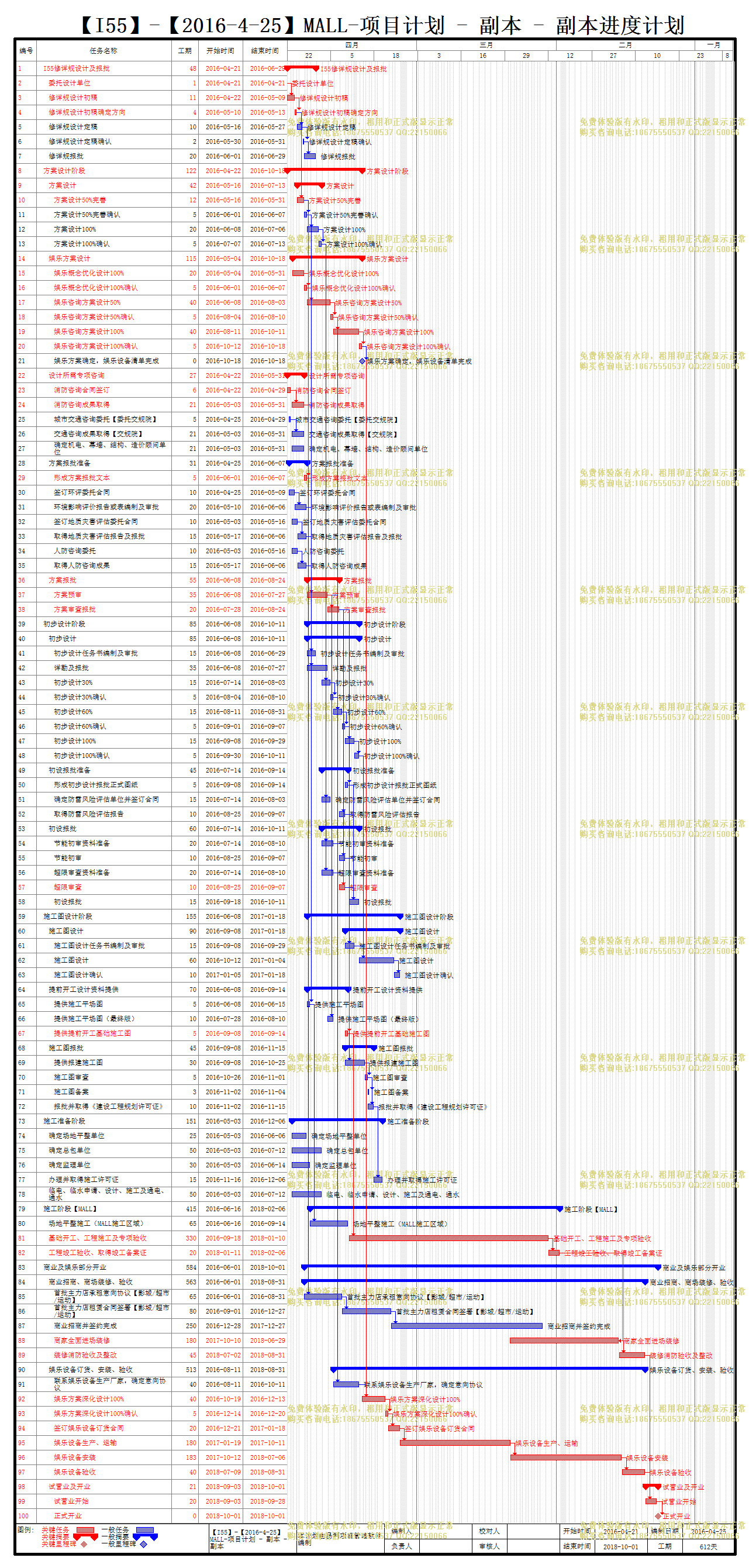Select task name 娱乐方案设计 in row 14
This screenshot has height=1568, width=749.
tap(70, 259)
